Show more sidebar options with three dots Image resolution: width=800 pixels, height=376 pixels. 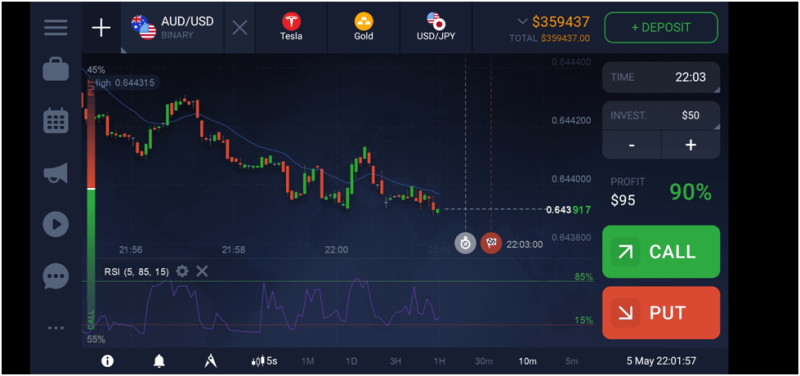[x=56, y=328]
